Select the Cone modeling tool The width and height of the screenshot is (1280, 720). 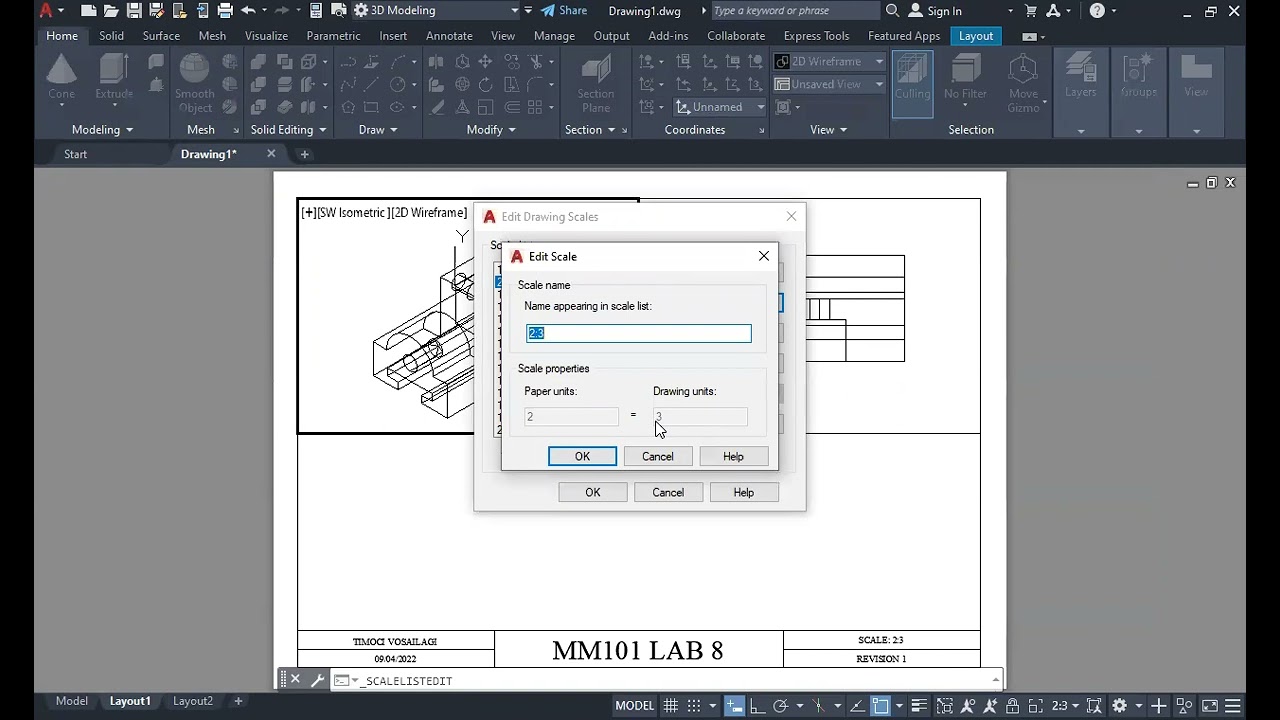click(62, 78)
